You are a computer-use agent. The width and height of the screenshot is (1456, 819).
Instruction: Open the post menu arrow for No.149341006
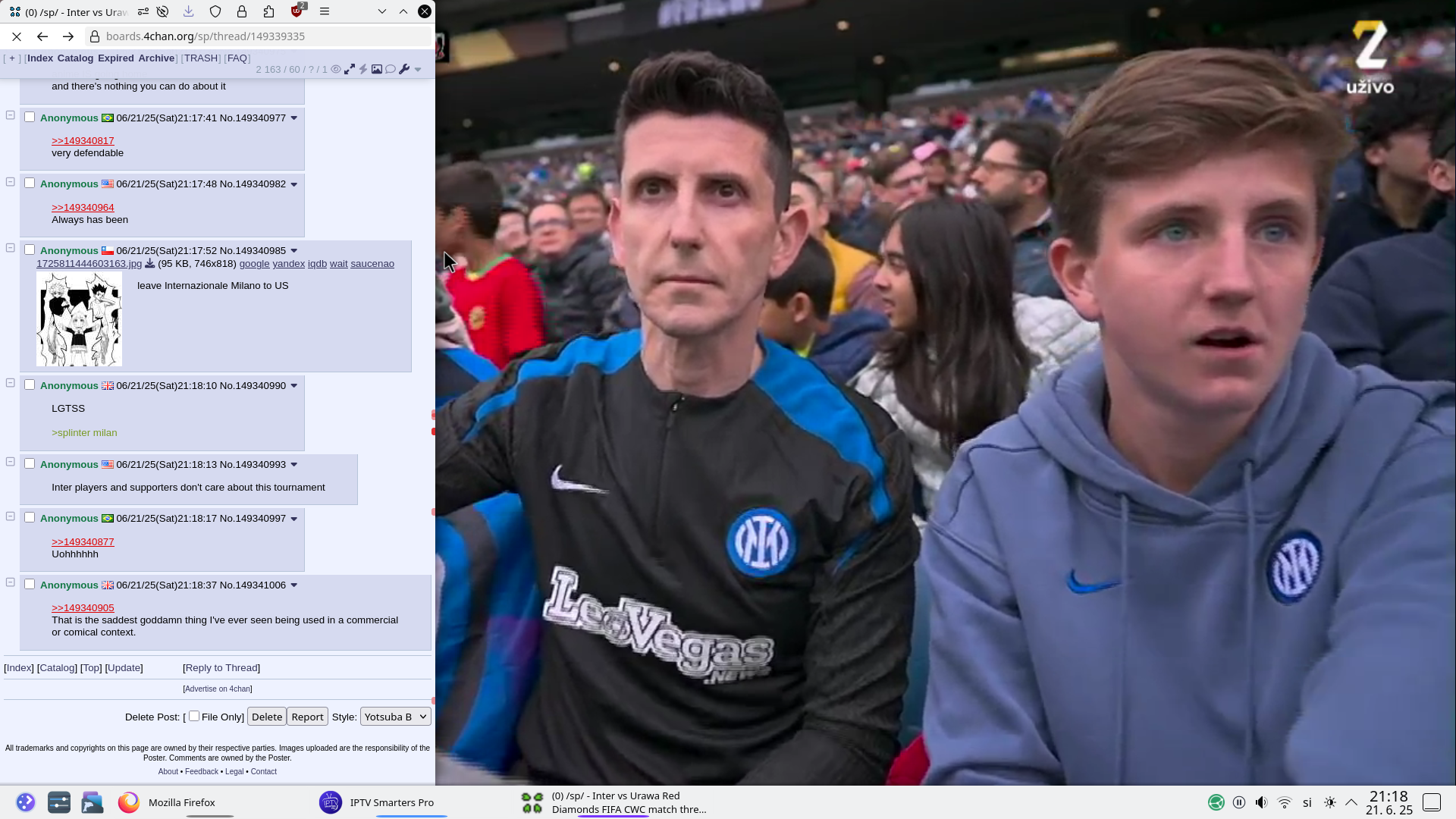294,585
